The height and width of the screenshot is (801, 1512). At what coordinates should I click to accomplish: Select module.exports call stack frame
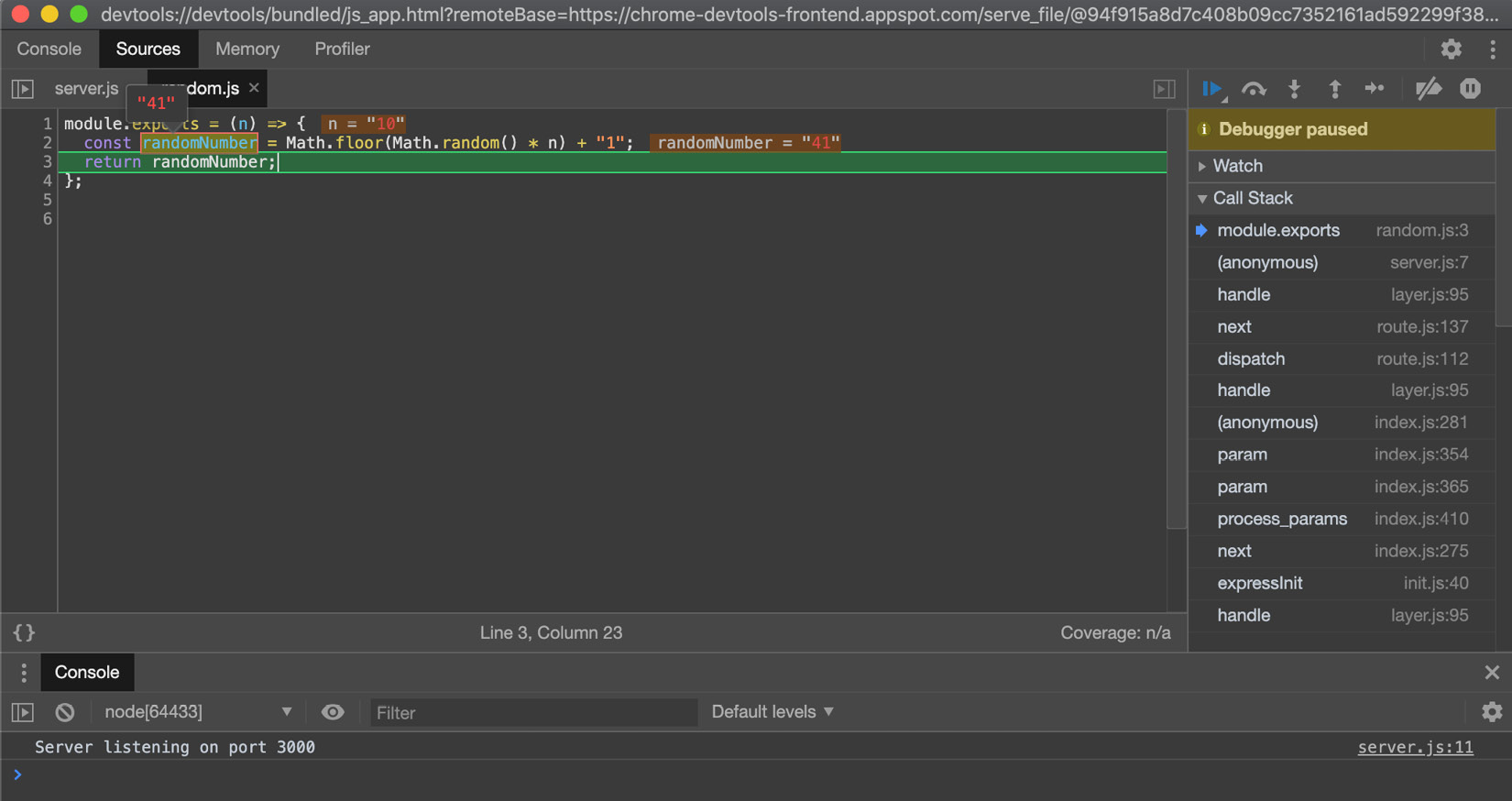[x=1342, y=231]
